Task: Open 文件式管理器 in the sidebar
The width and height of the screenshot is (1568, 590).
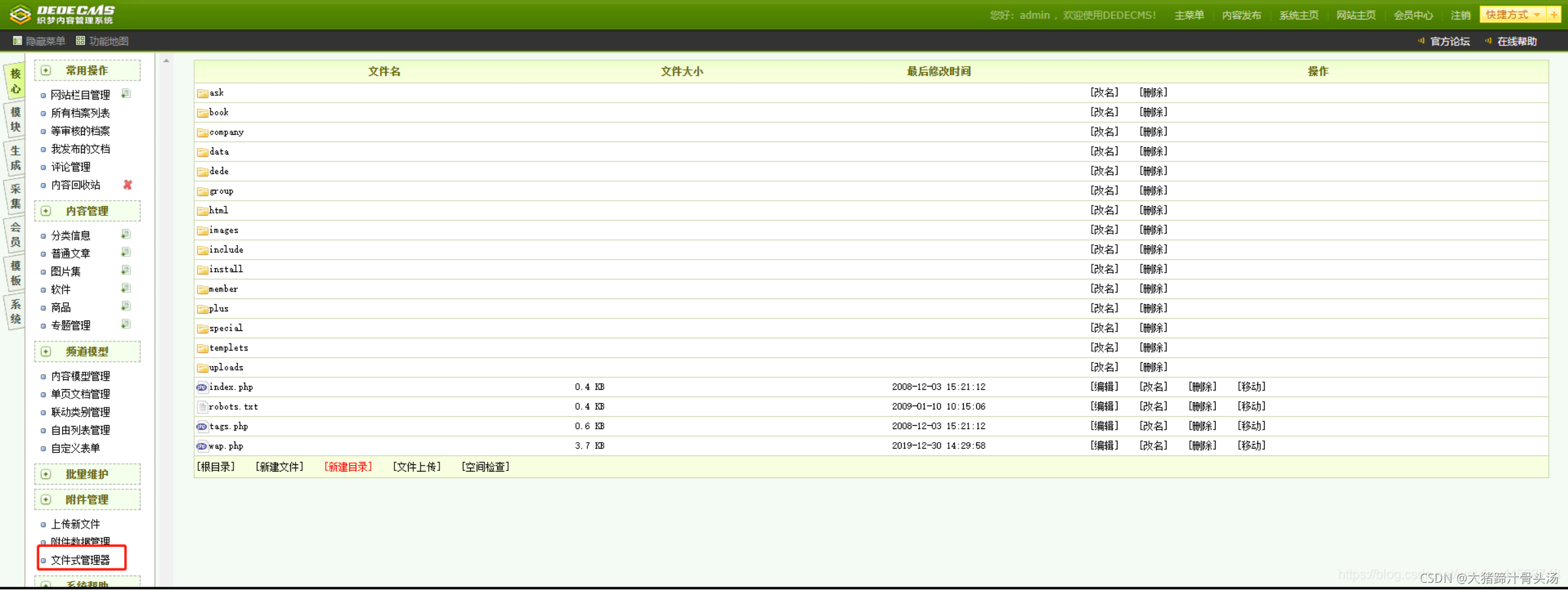Action: point(80,561)
